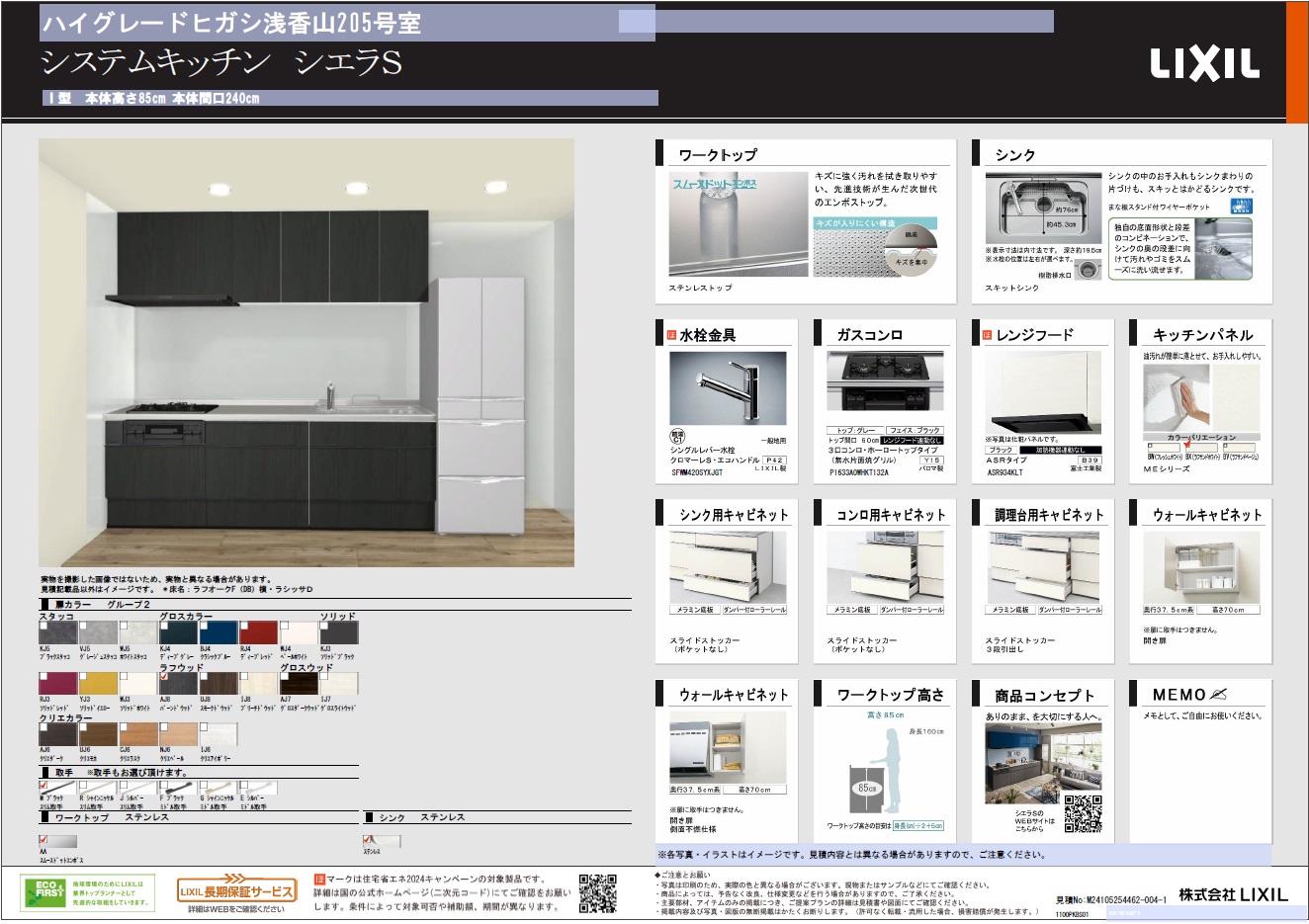Pick the NJ6 クリエペール swatch
The width and height of the screenshot is (1309, 924).
point(178,734)
